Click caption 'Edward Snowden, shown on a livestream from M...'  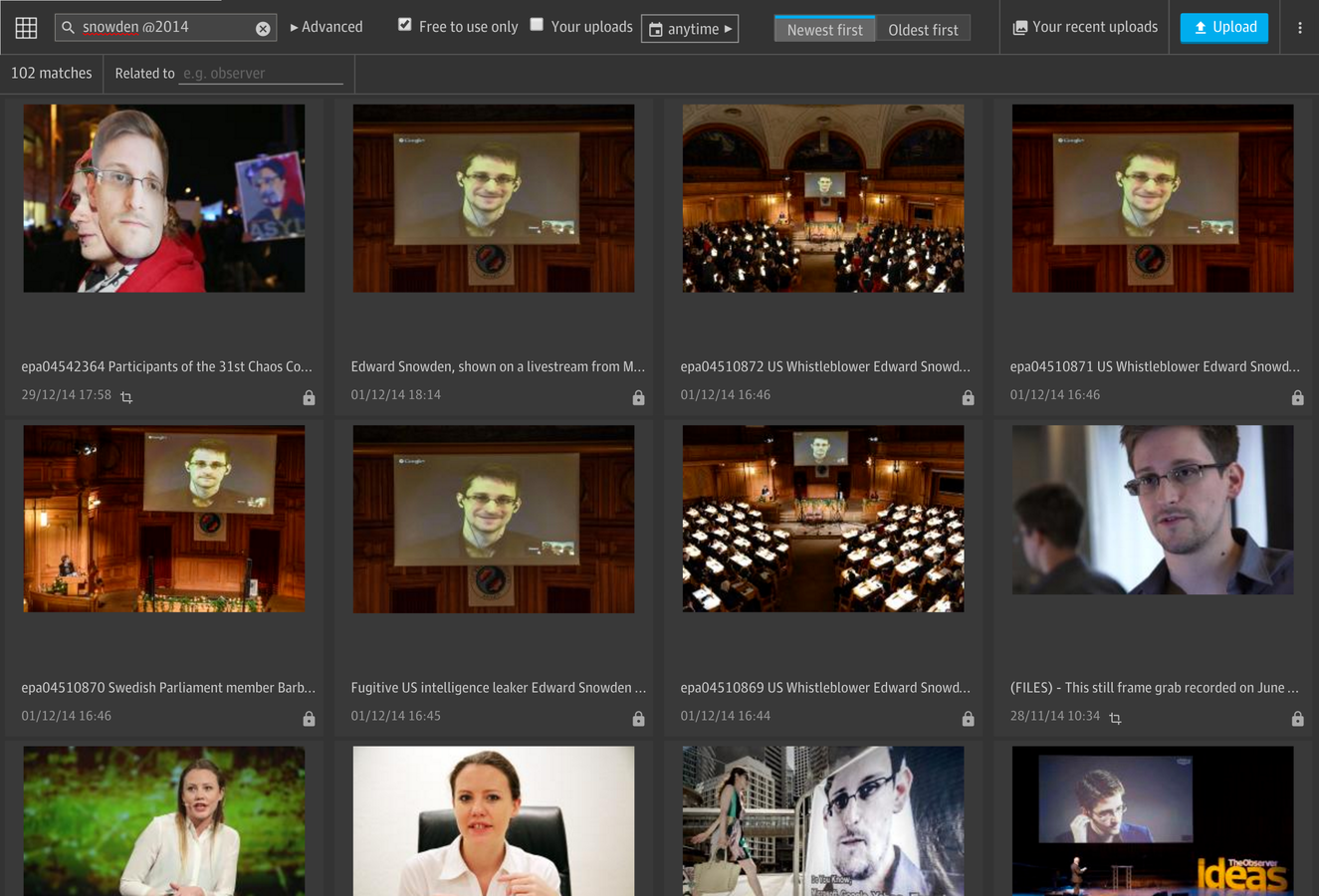498,366
